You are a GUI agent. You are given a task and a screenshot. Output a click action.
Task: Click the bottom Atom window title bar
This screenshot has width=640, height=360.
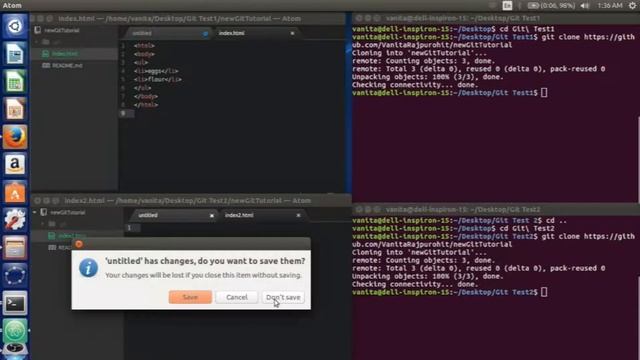pos(191,200)
